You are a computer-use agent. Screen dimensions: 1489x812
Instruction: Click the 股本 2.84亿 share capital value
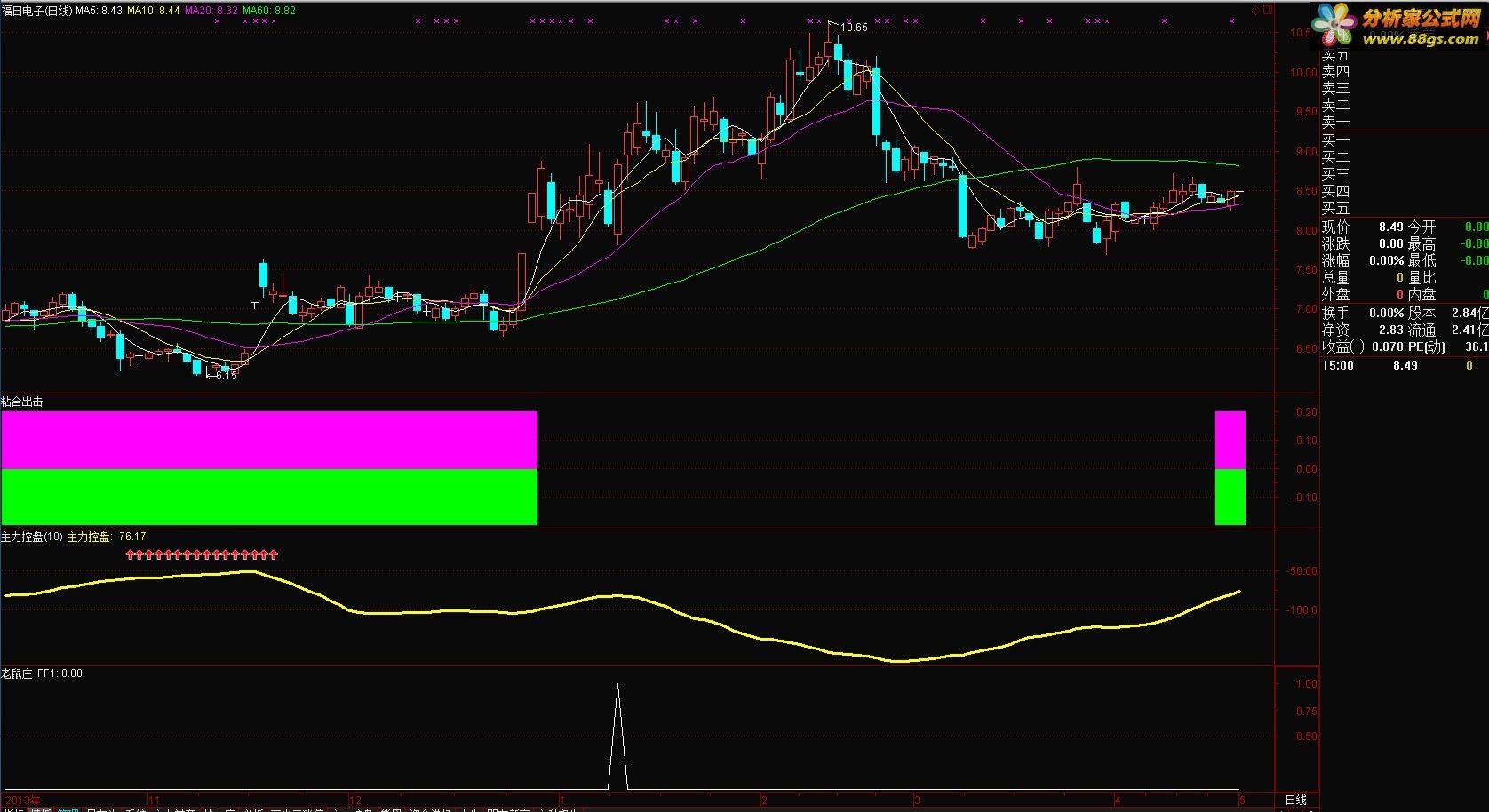(x=1469, y=313)
